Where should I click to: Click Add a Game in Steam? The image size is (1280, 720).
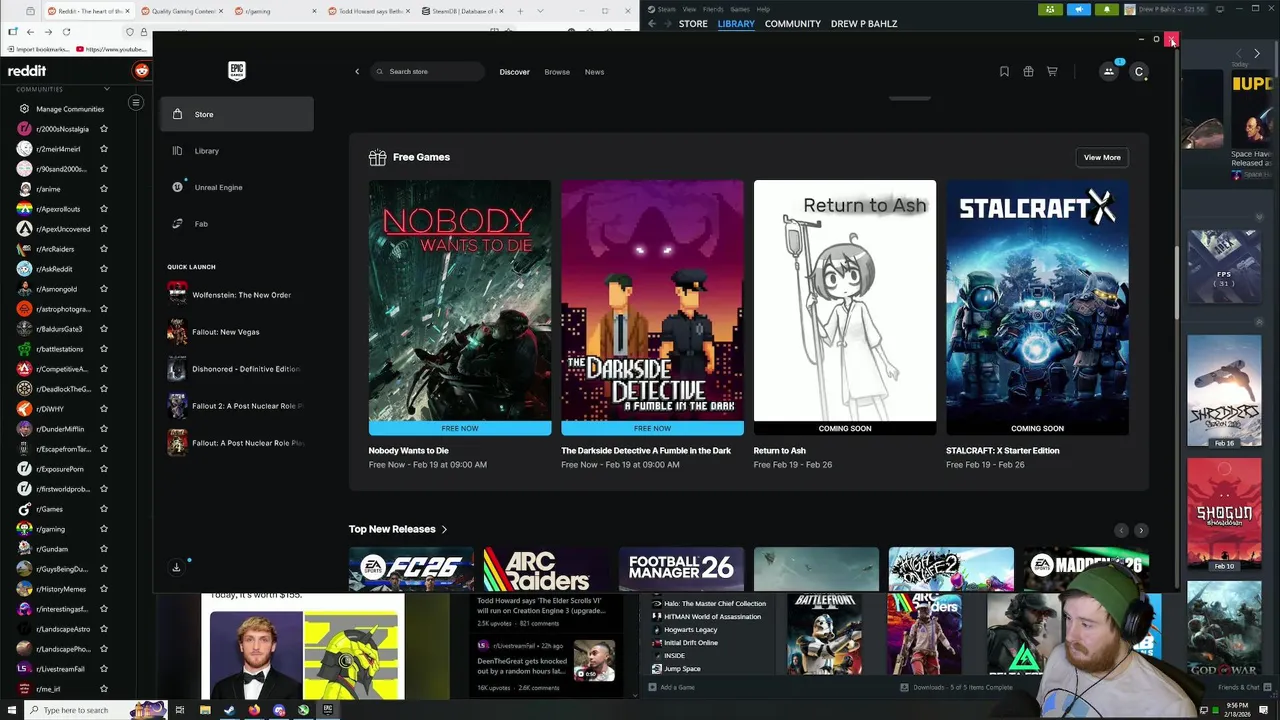672,688
